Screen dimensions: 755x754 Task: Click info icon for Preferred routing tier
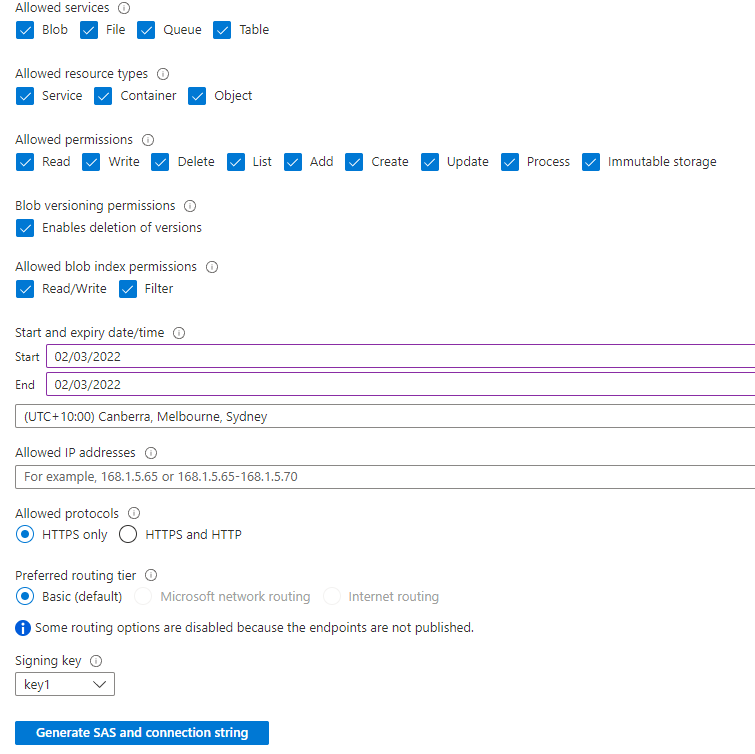[x=151, y=575]
